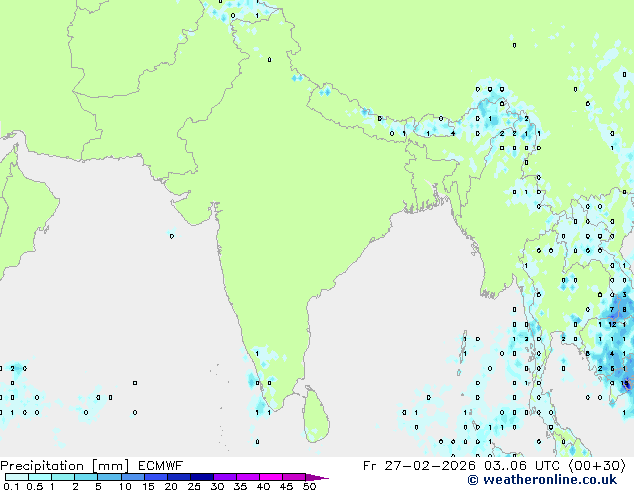The image size is (634, 490).
Task: Click the 'ECMWF' model label
Action: point(161,466)
